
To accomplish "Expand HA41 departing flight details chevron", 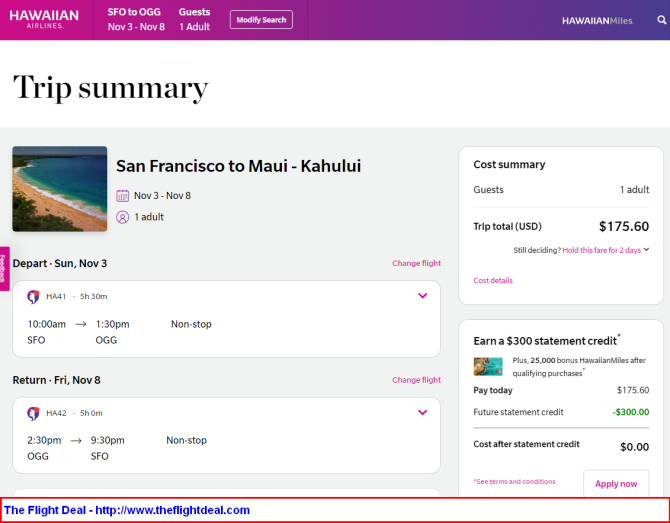I will [x=422, y=296].
